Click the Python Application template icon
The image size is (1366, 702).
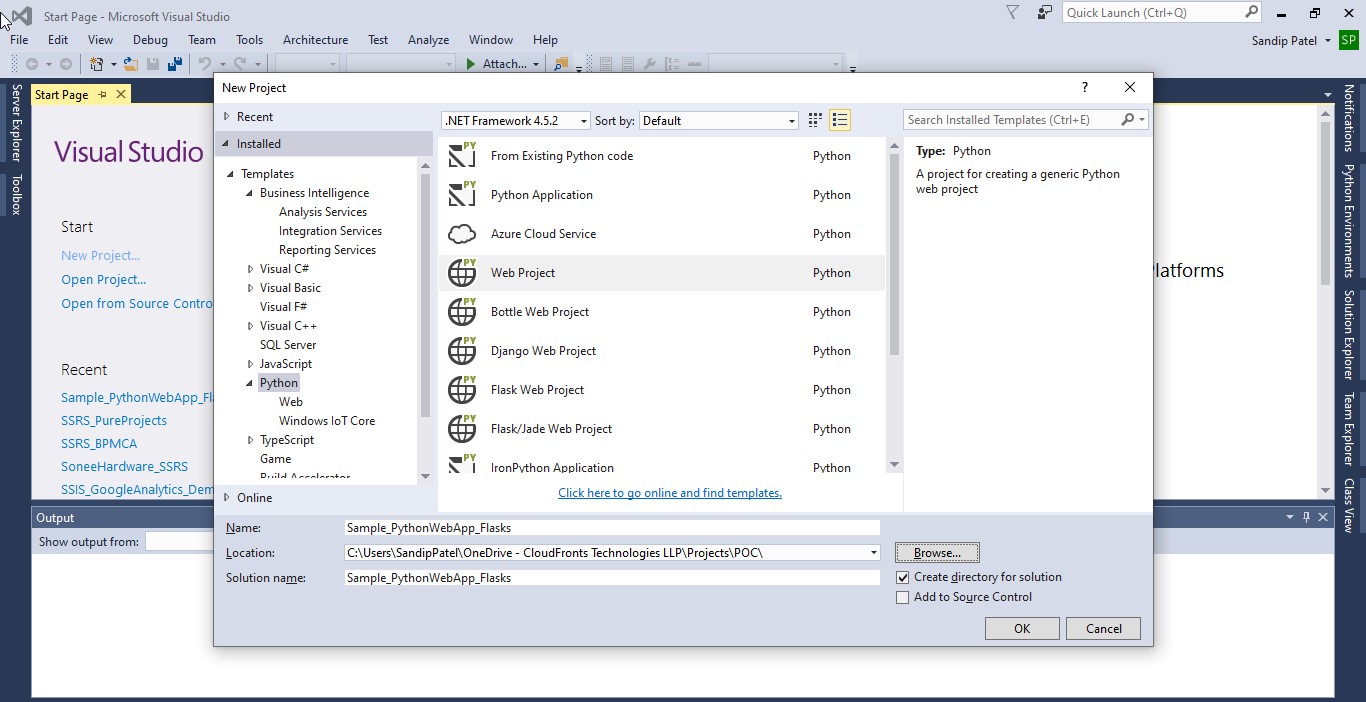pyautogui.click(x=462, y=195)
